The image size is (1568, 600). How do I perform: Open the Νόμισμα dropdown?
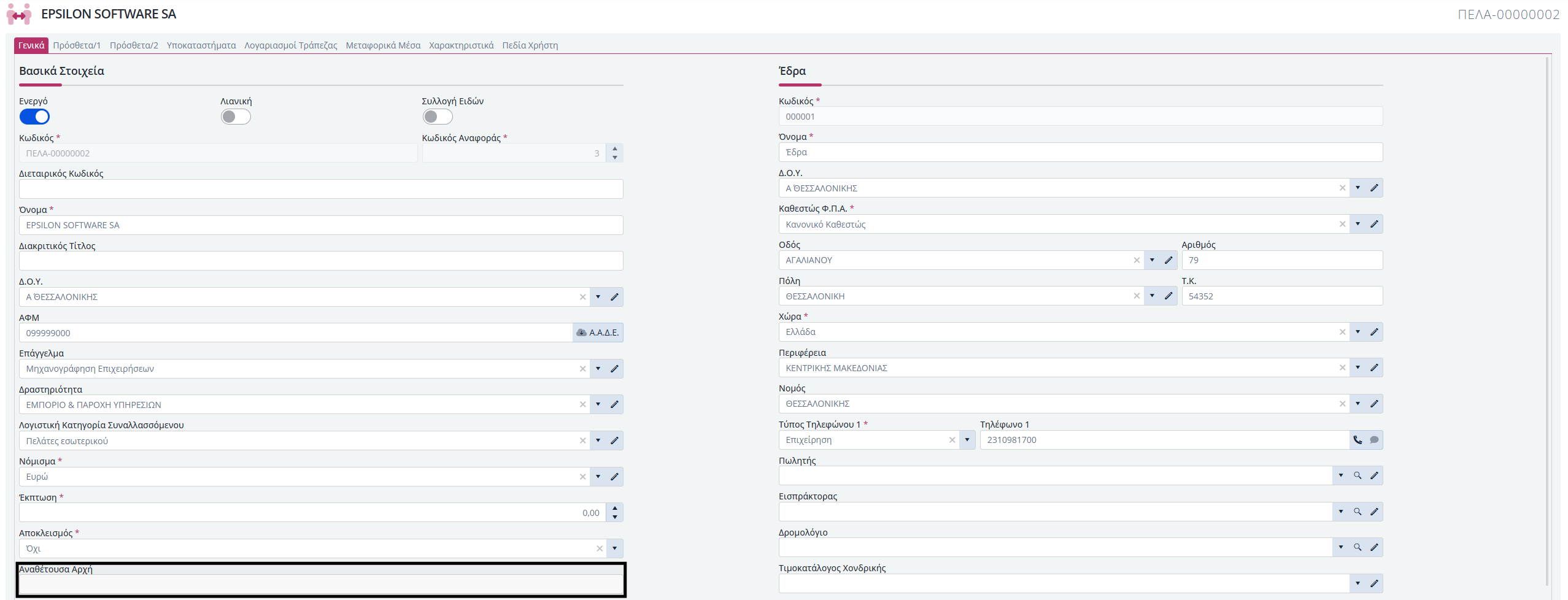[x=598, y=477]
